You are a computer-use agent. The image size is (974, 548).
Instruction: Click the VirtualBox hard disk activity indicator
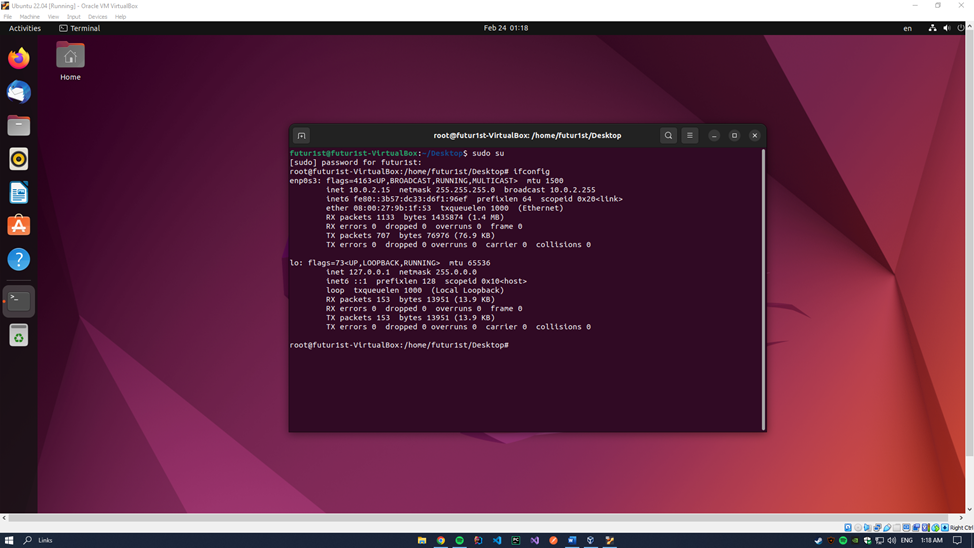848,527
